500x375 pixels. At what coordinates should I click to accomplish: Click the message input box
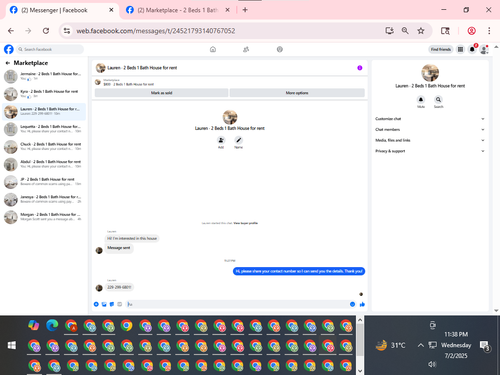(x=237, y=304)
